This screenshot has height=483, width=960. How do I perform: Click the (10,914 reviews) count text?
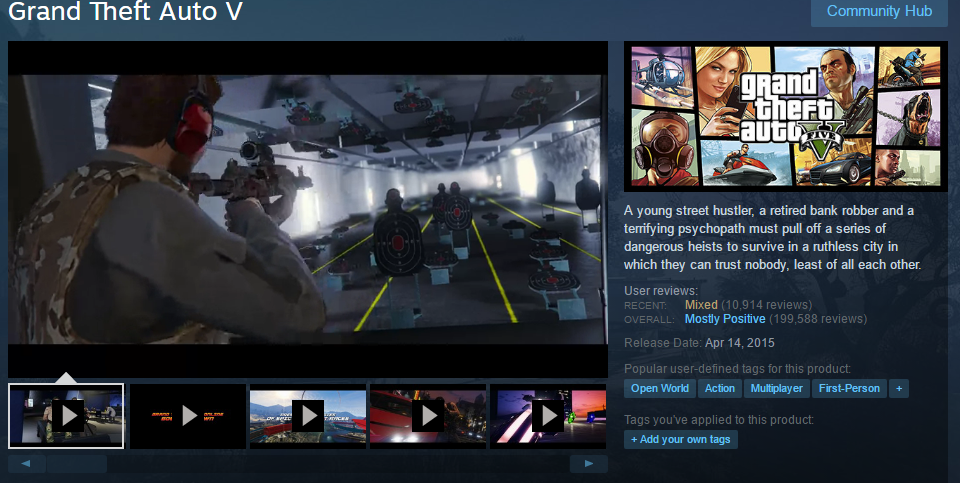point(767,304)
